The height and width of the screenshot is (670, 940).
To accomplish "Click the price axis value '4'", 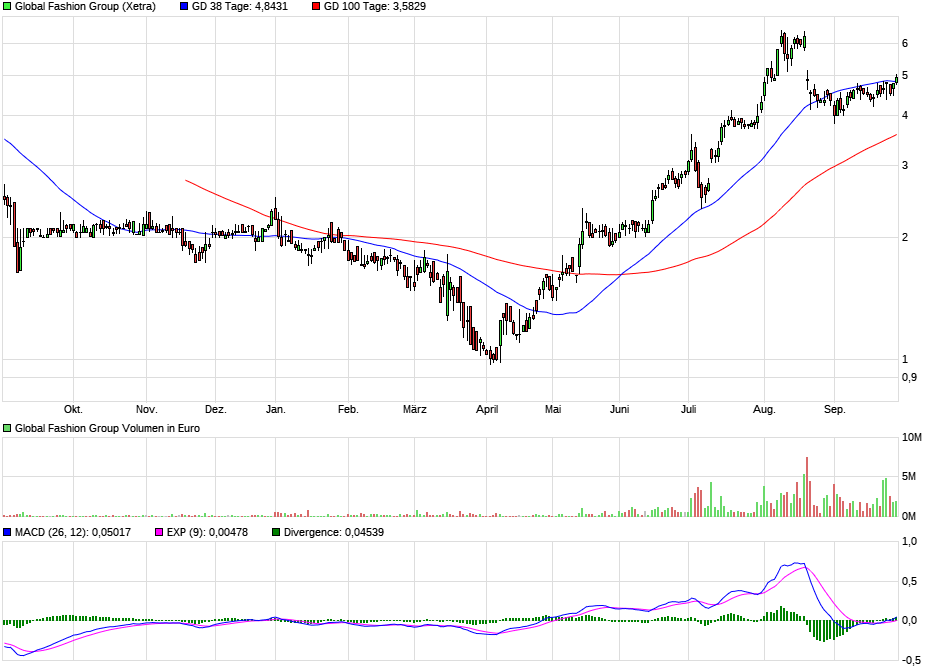I will pyautogui.click(x=905, y=116).
